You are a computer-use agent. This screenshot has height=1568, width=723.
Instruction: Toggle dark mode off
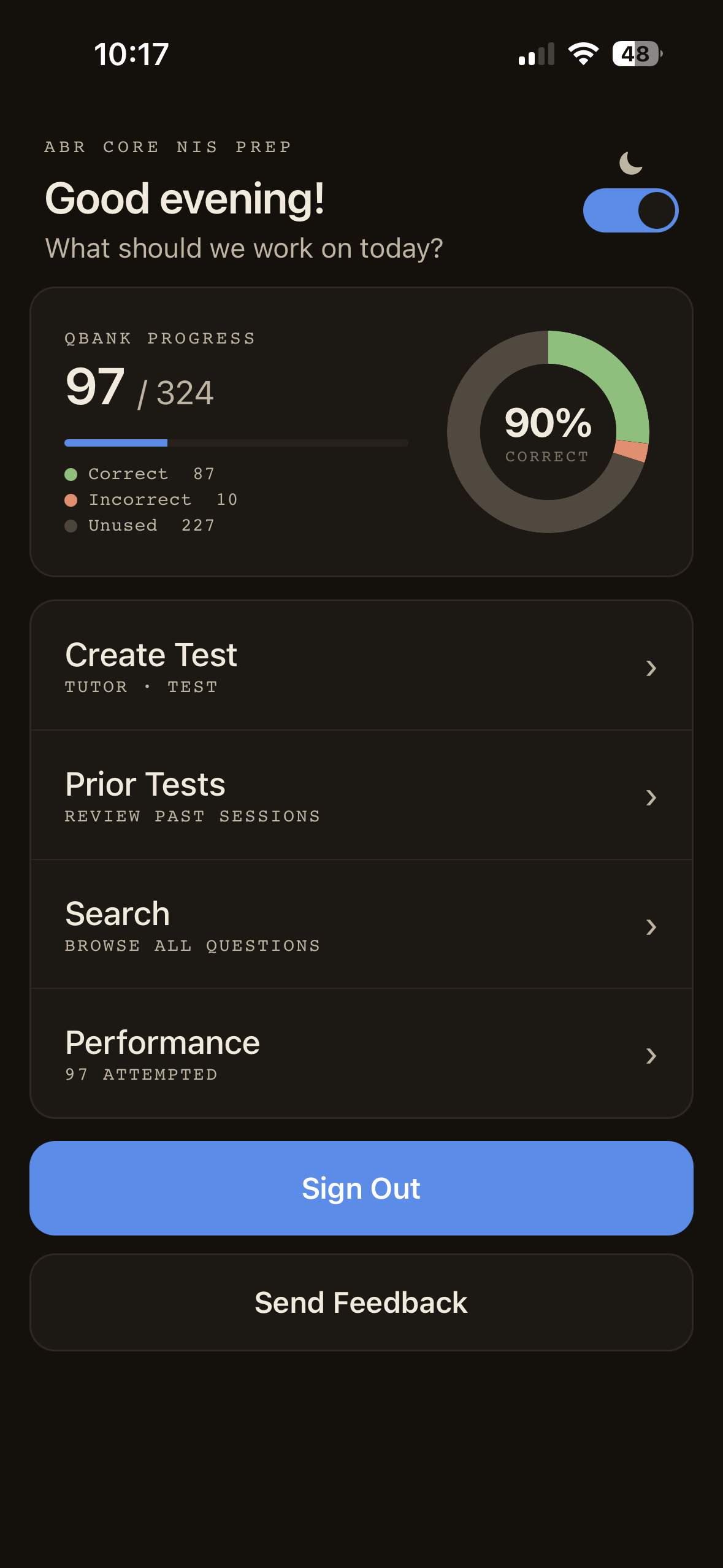630,209
